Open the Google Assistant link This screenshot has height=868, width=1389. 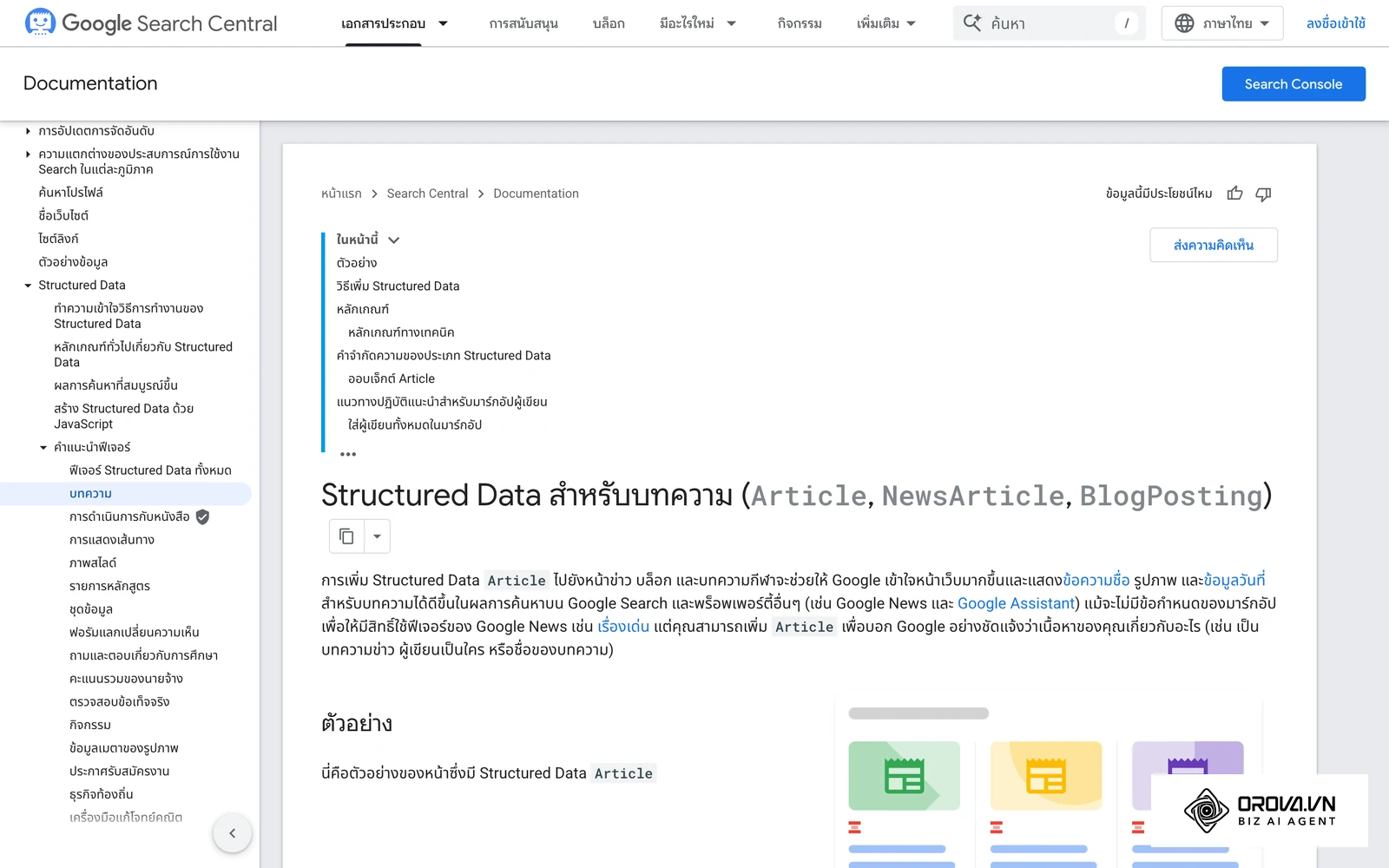point(1017,603)
